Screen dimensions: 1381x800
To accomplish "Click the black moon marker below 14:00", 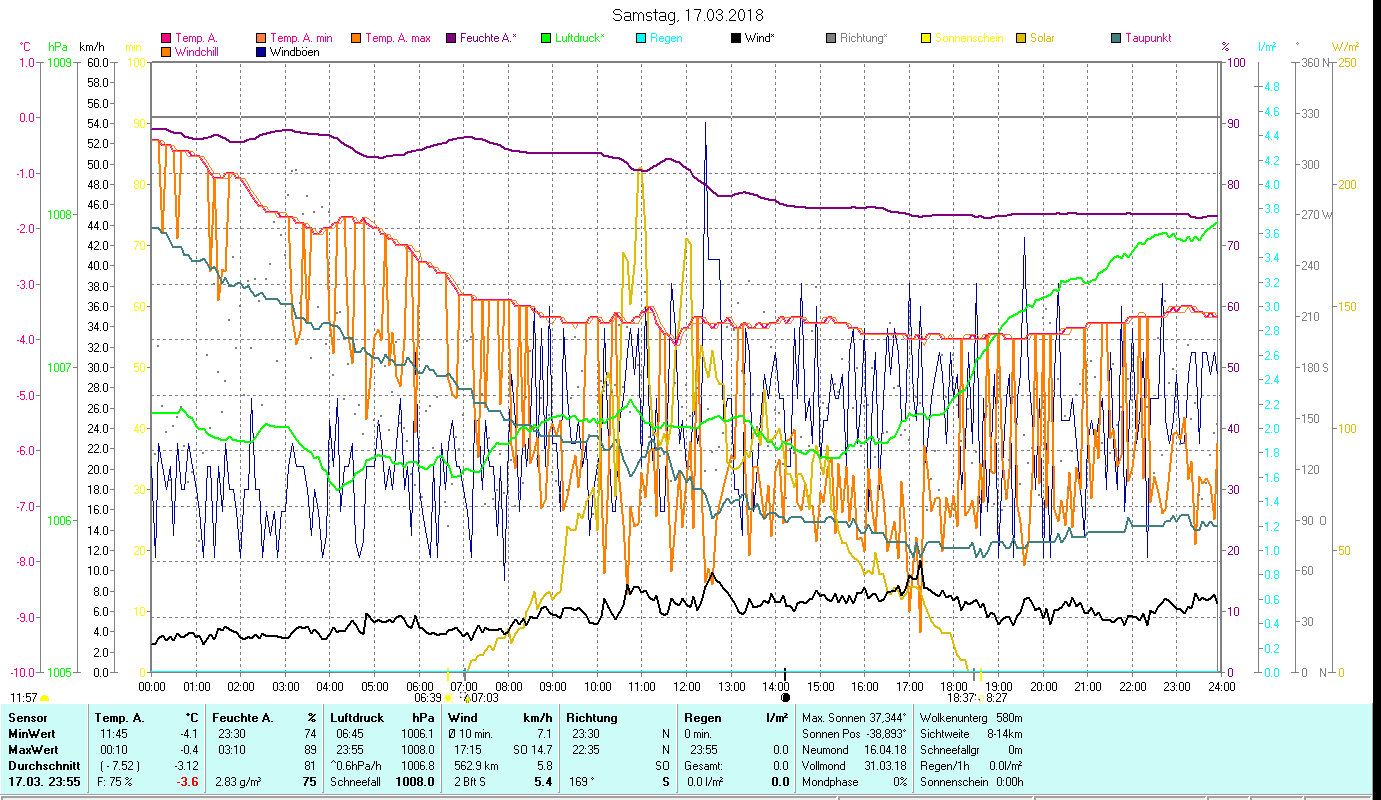I will [785, 698].
